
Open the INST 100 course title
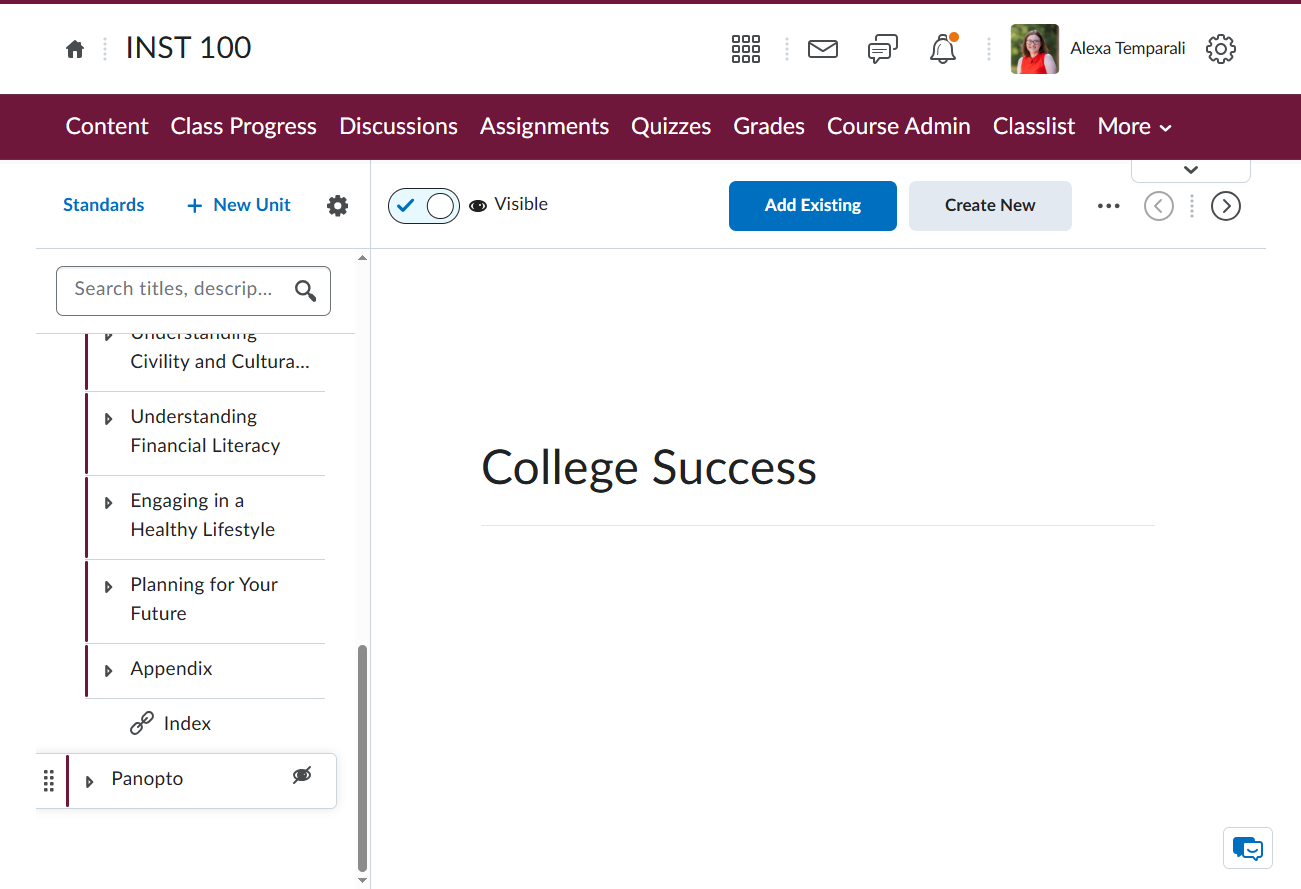tap(189, 48)
